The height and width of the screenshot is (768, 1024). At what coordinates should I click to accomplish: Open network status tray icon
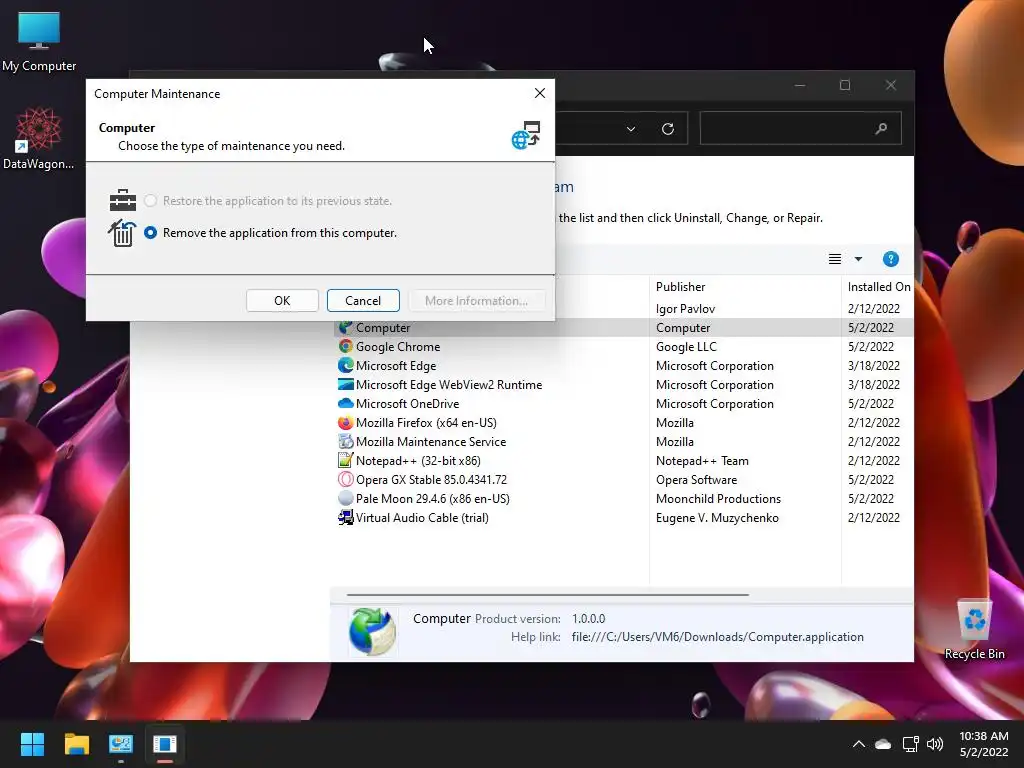(910, 744)
